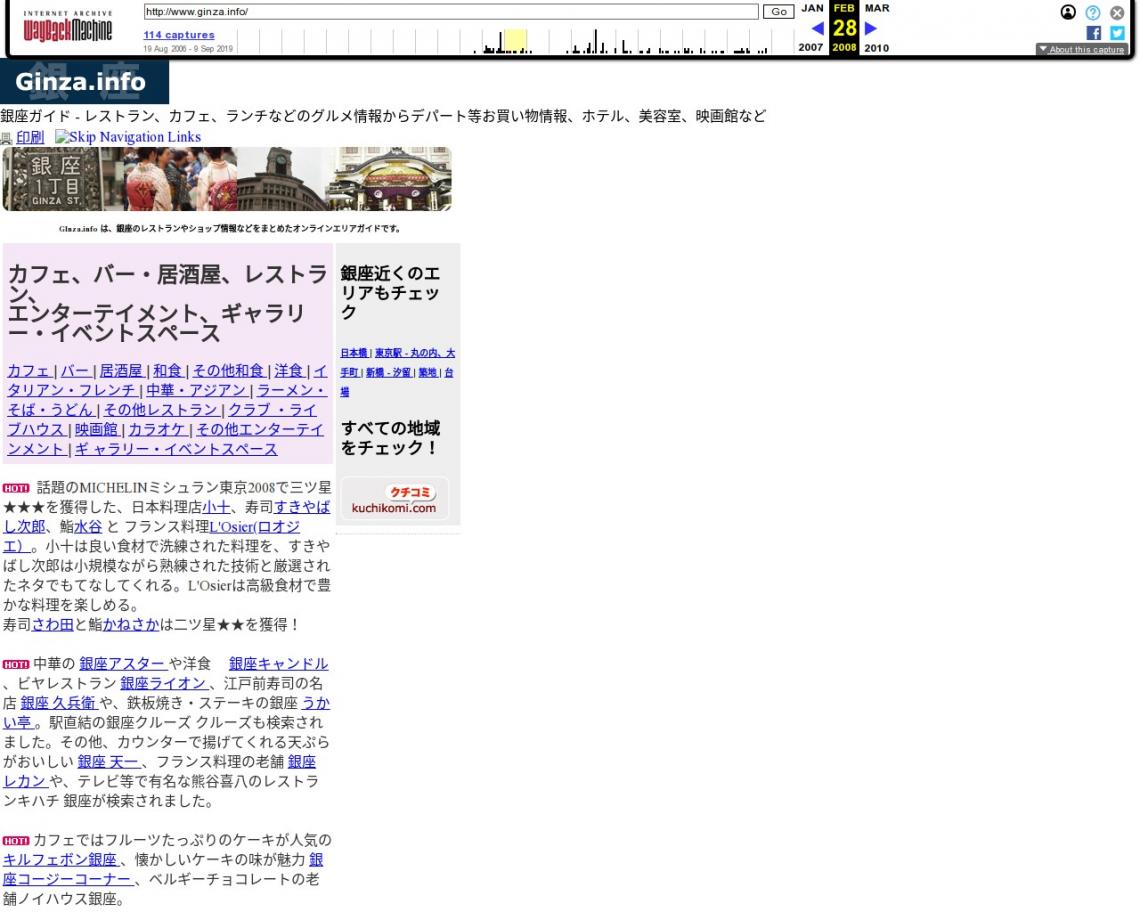The width and height of the screenshot is (1140, 912).
Task: Open the 114 captures link
Action: click(179, 34)
